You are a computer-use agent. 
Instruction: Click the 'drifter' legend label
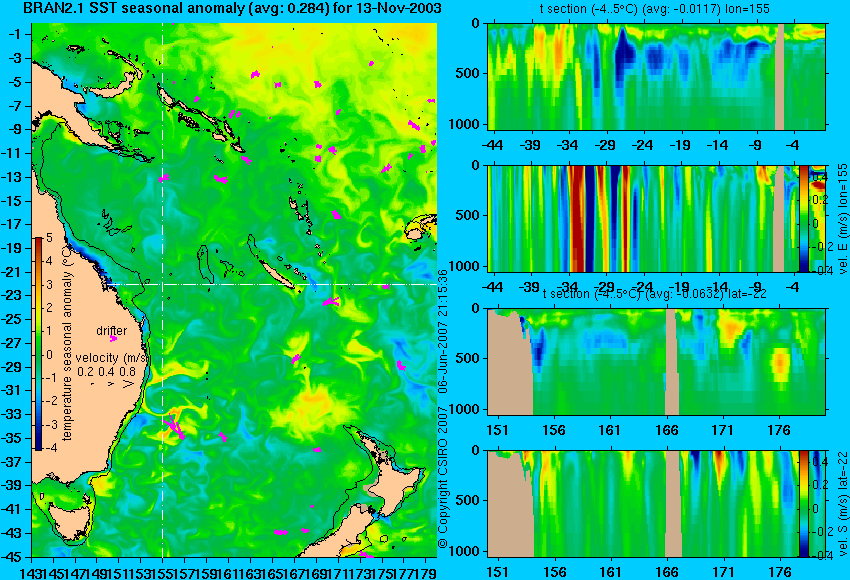[112, 331]
